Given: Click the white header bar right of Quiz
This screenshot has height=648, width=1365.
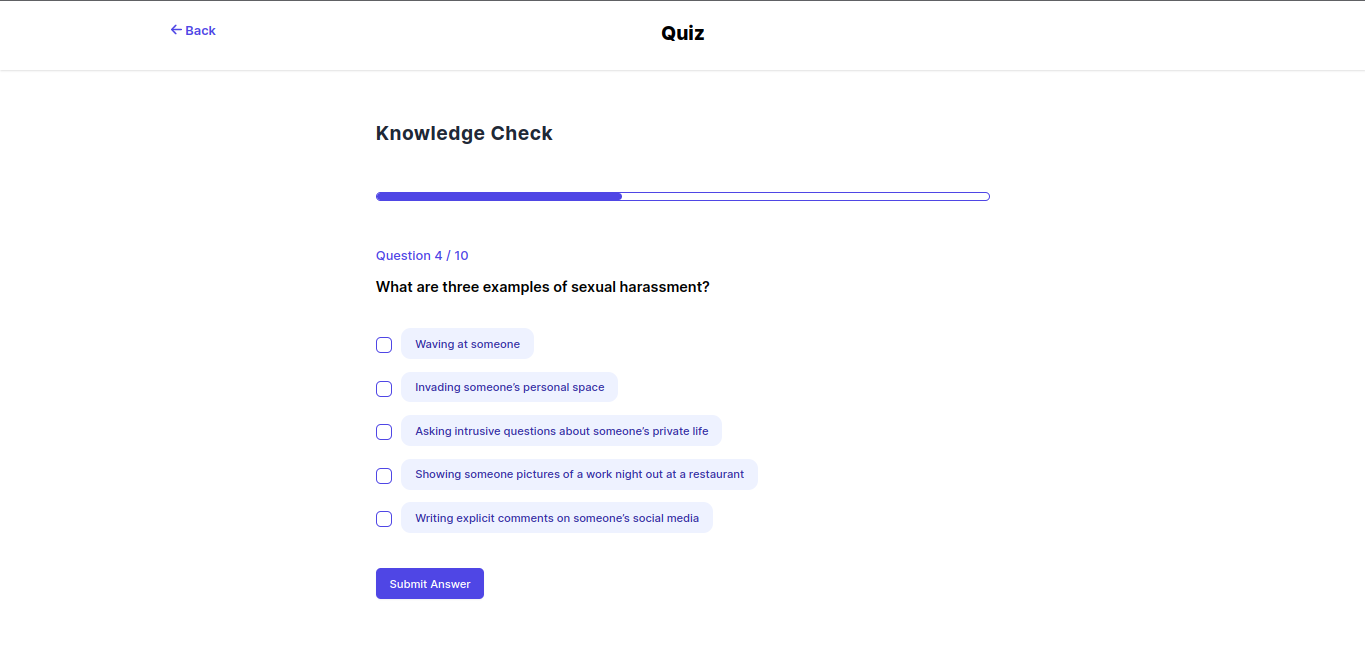Looking at the screenshot, I should click(1000, 35).
